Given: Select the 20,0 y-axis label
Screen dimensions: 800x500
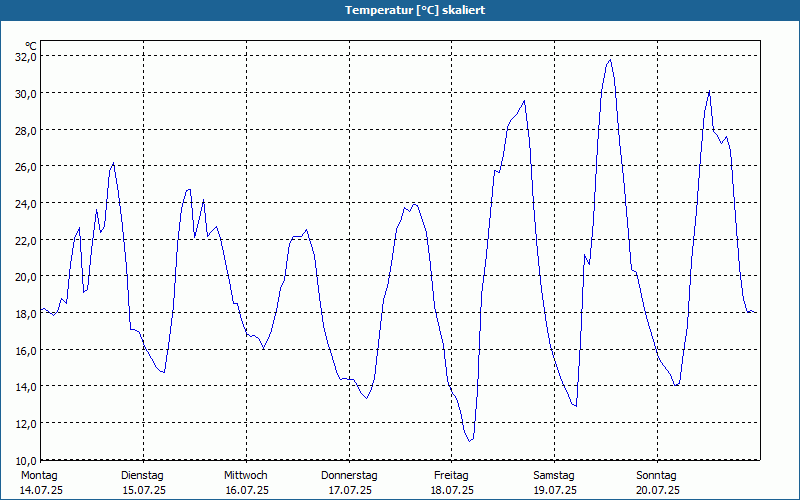Looking at the screenshot, I should point(26,277).
